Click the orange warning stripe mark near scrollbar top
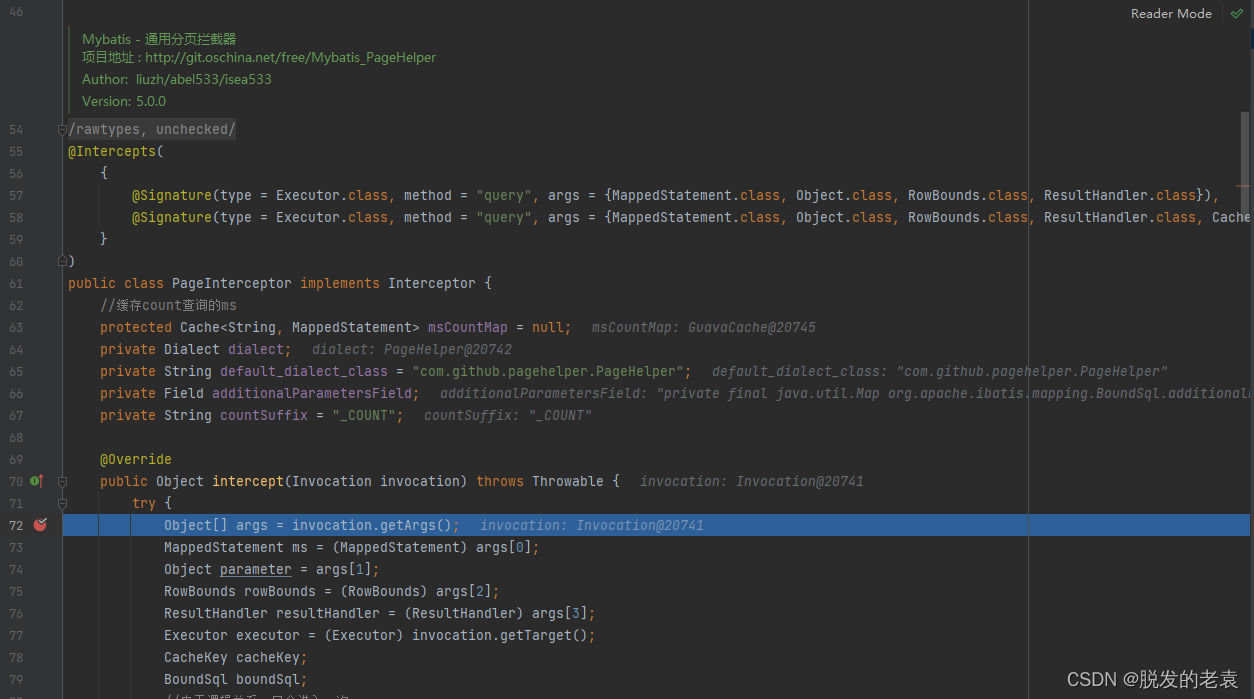The height and width of the screenshot is (699, 1254). coord(1244,184)
